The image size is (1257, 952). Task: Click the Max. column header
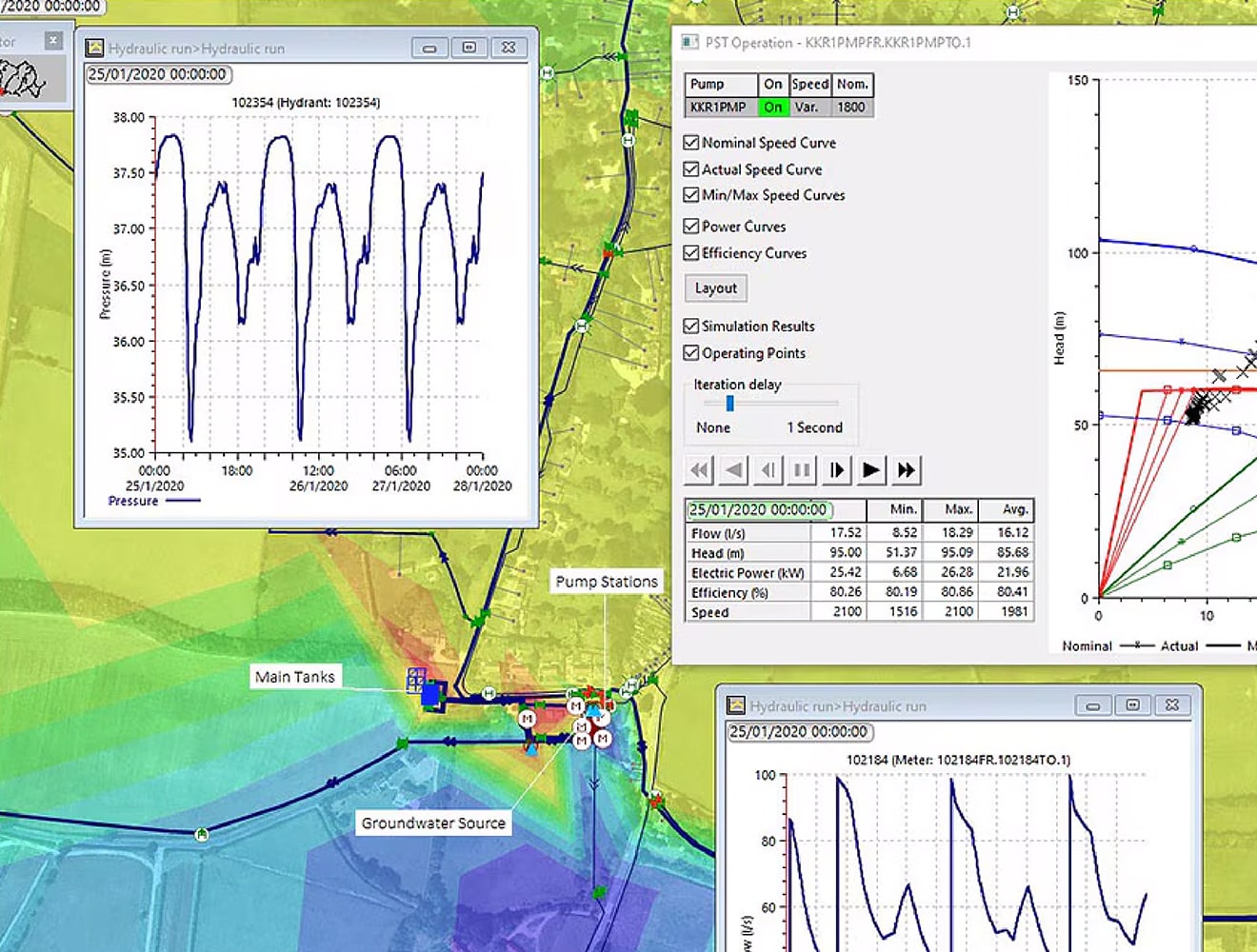tap(949, 510)
